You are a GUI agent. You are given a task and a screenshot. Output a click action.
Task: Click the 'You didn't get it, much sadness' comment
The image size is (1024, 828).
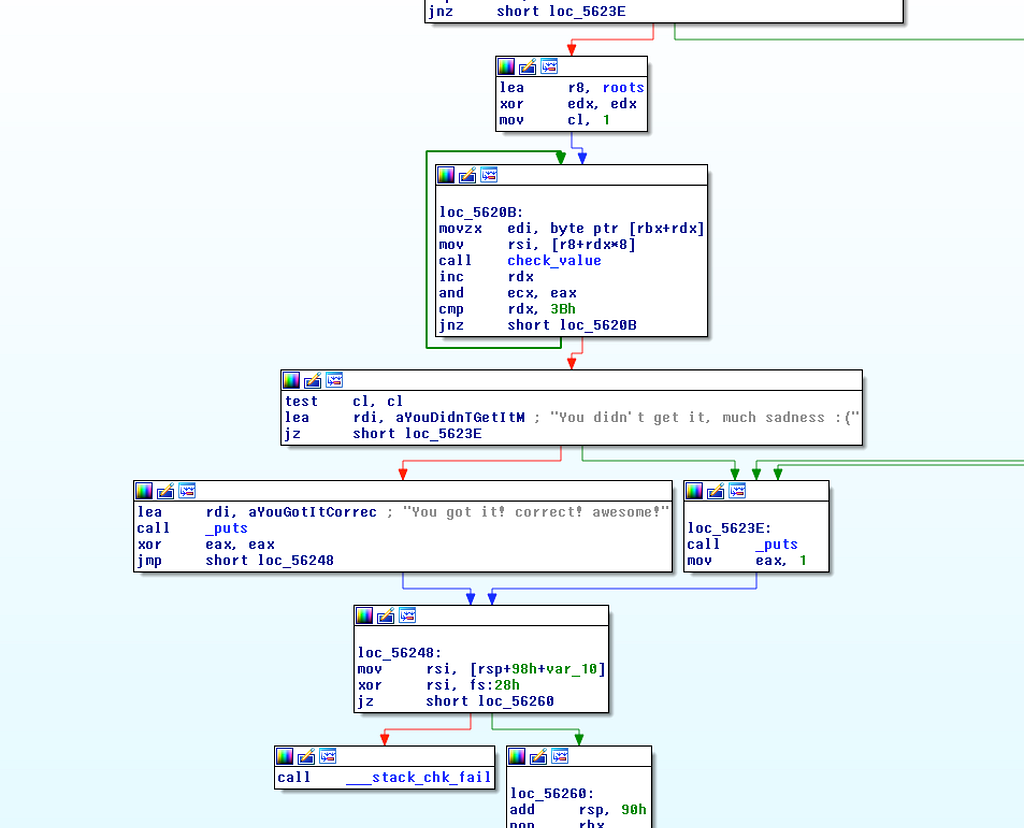704,417
